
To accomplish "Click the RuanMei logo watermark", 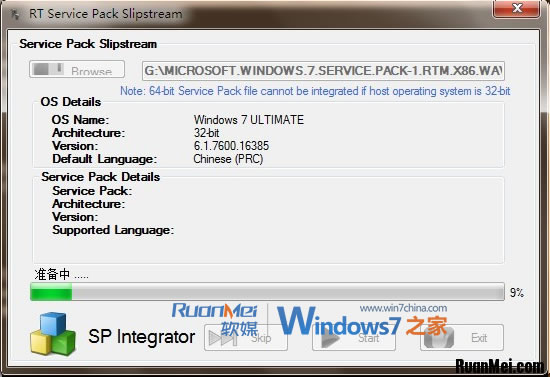I will click(x=215, y=319).
